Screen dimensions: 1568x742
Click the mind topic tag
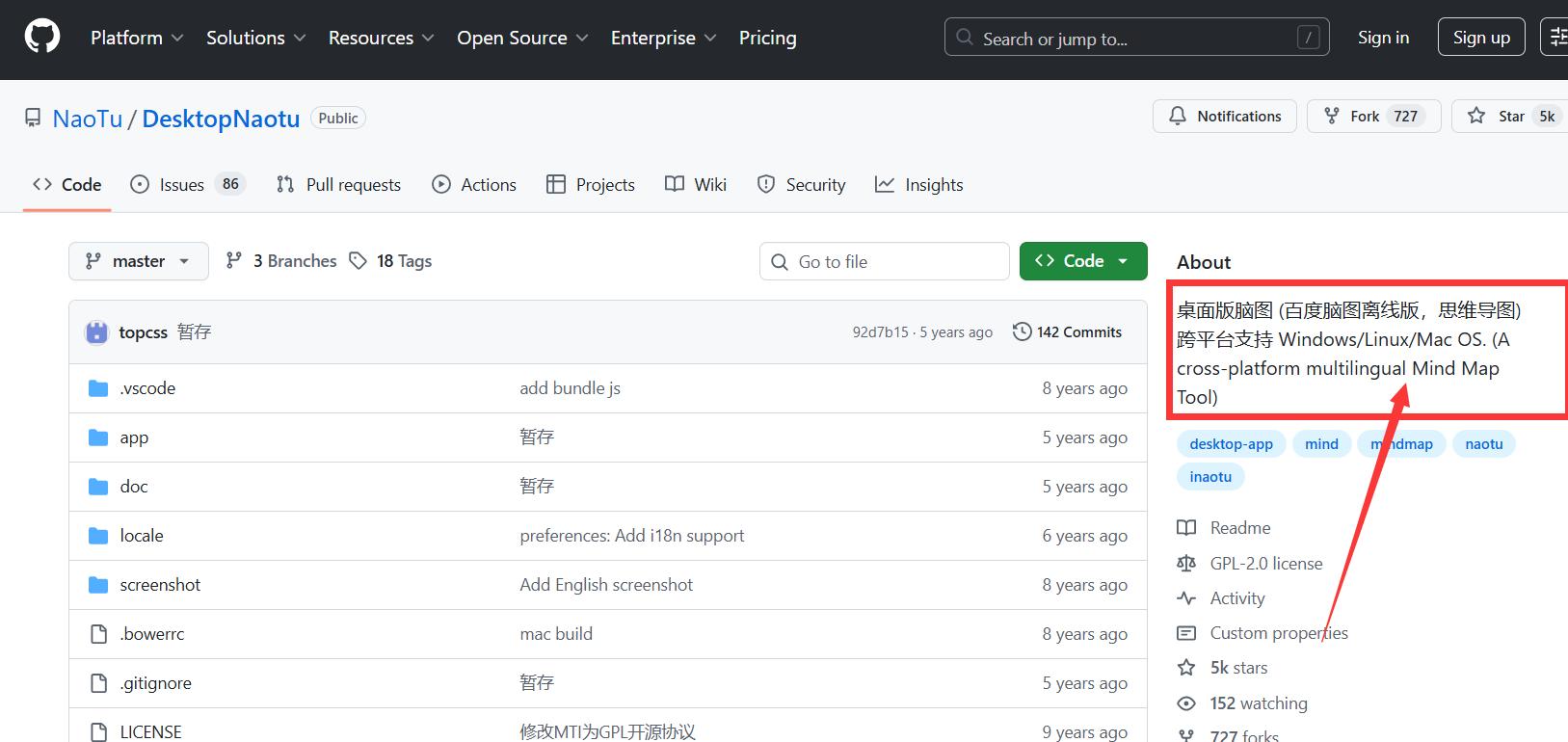click(x=1321, y=444)
